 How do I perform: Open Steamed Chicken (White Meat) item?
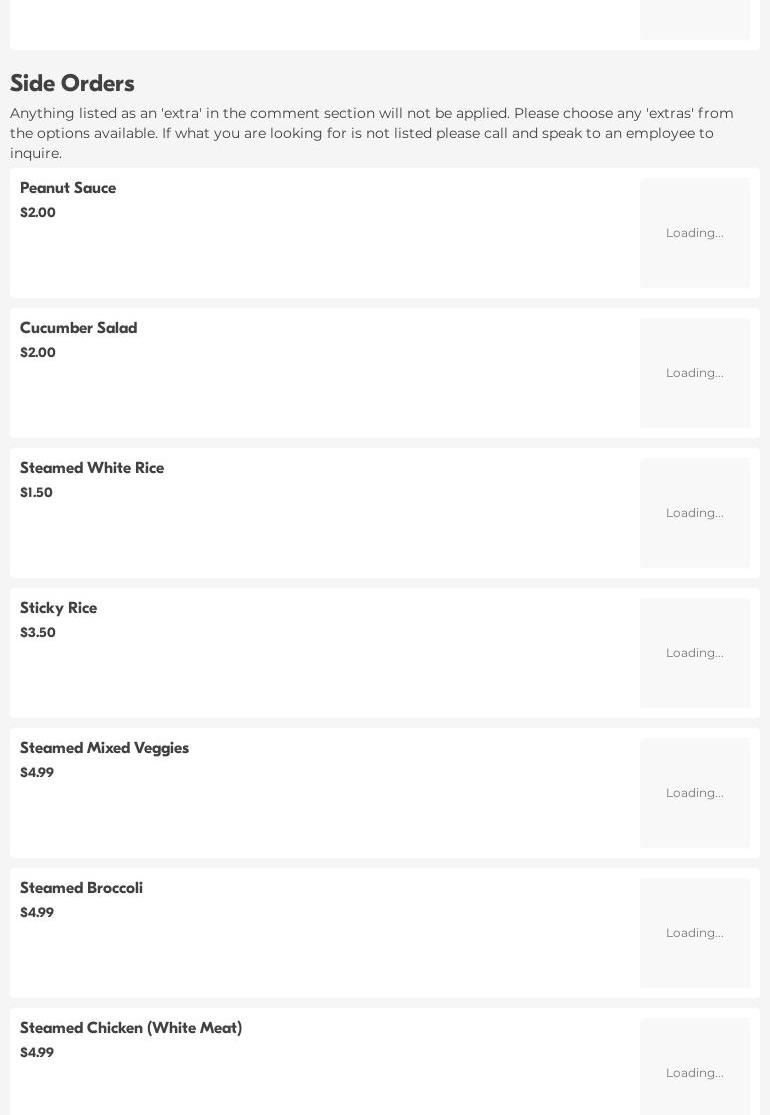(131, 1028)
